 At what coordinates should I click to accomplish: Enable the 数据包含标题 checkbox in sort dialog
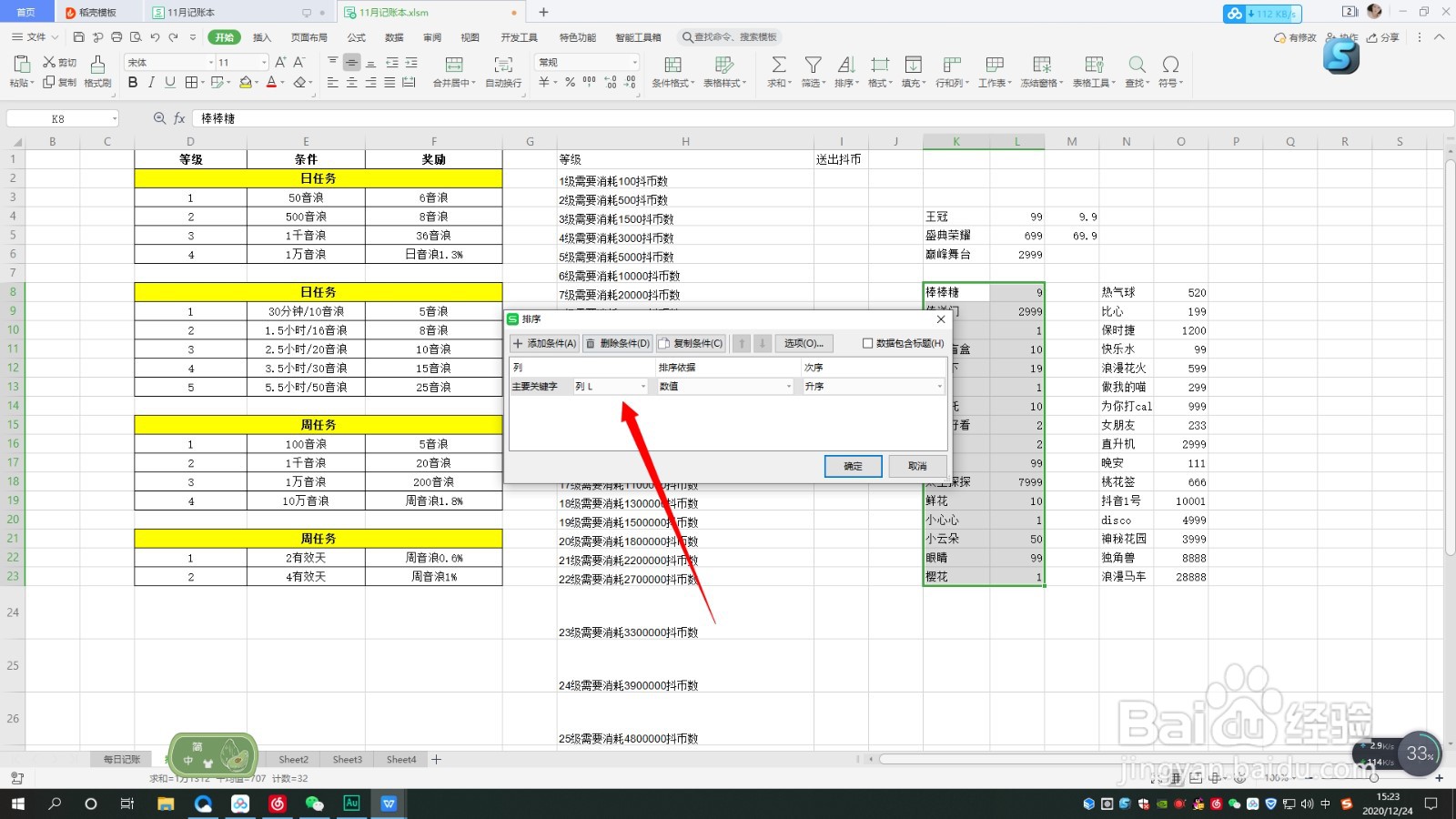[869, 343]
